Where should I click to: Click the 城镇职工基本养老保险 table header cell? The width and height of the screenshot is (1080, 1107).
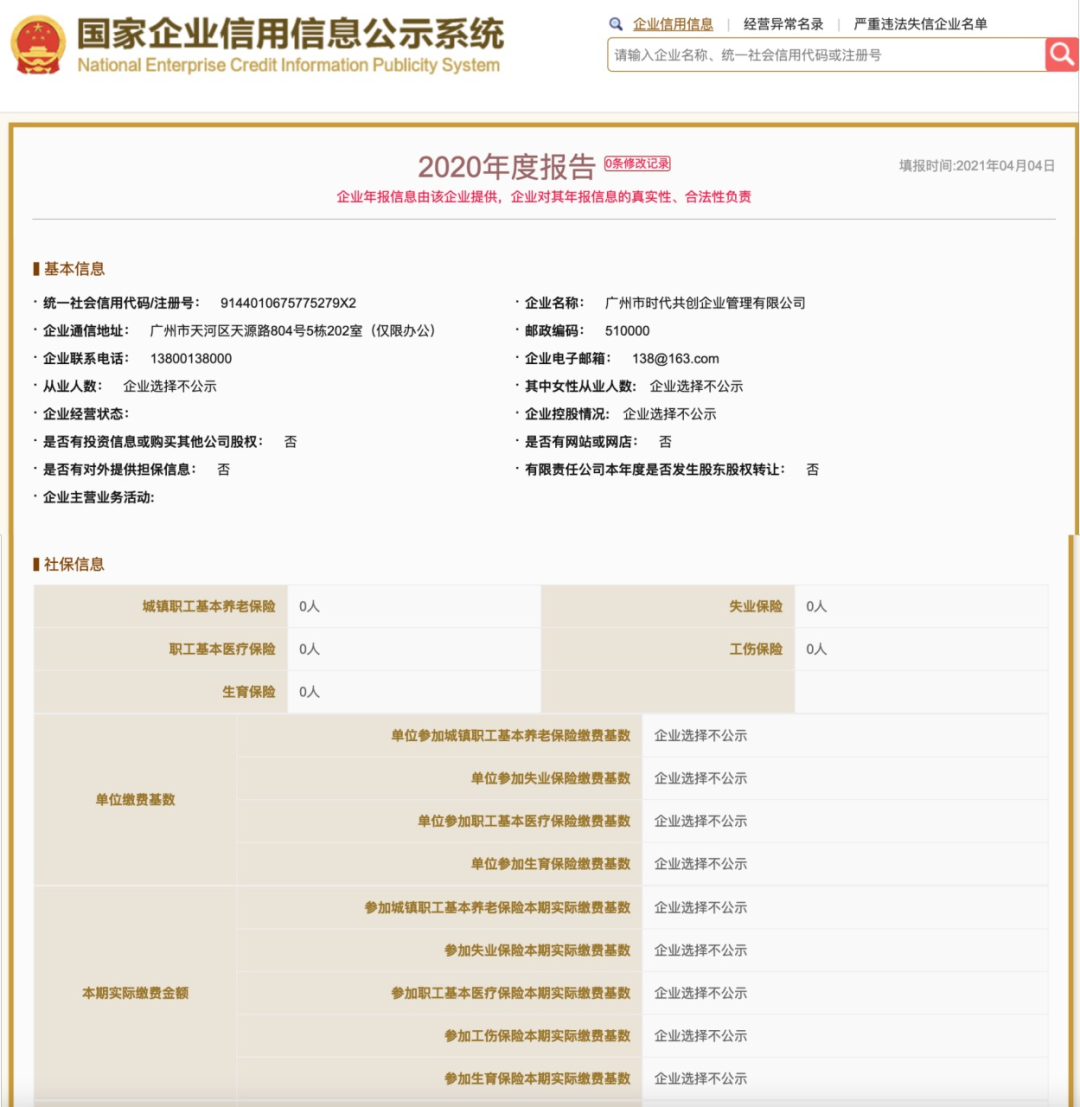(161, 606)
